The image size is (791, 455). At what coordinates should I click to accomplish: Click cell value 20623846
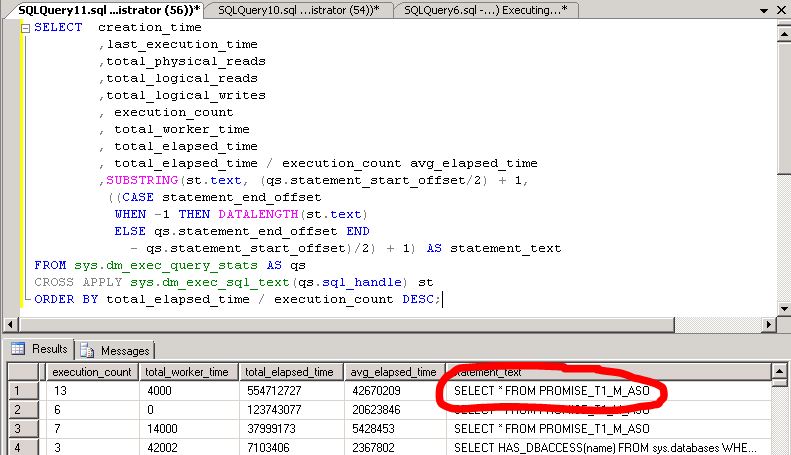tap(394, 410)
